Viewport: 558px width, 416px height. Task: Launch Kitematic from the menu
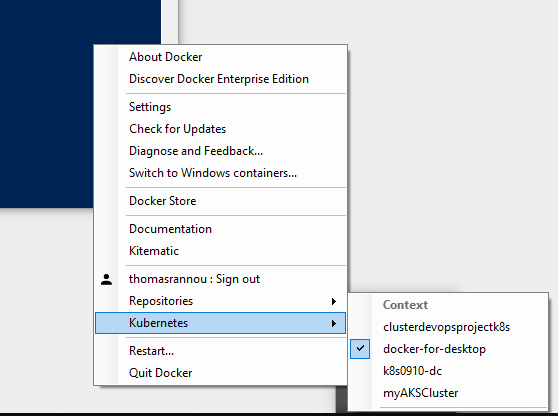pyautogui.click(x=220, y=251)
